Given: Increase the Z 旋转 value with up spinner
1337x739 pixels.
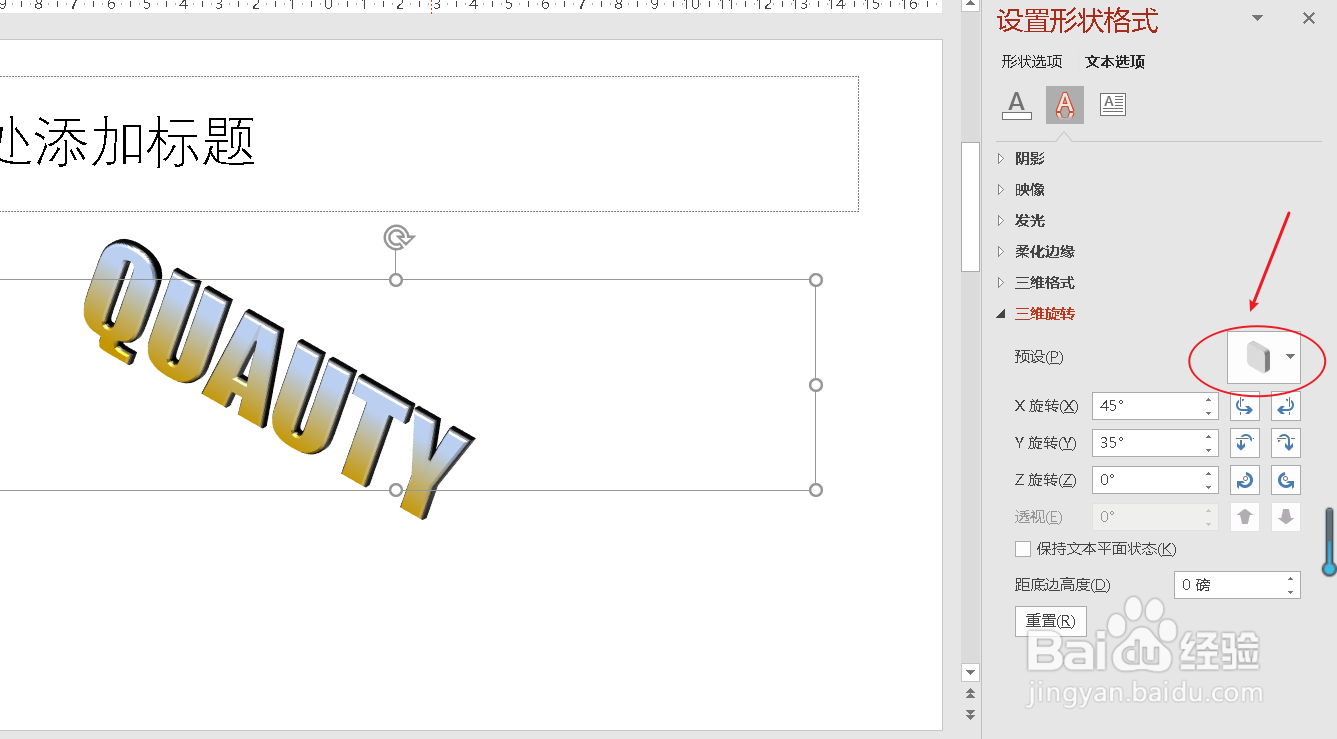Looking at the screenshot, I should (x=1209, y=474).
